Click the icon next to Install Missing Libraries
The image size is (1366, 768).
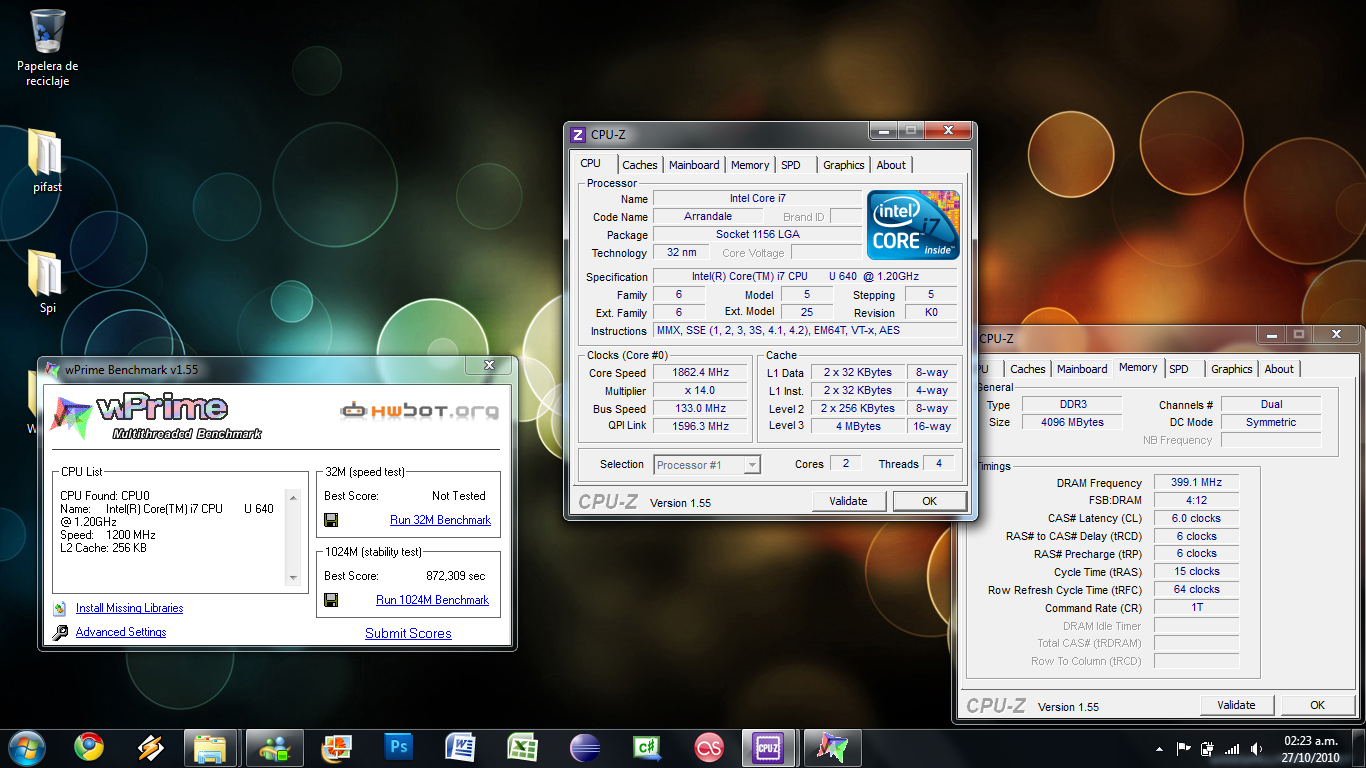[60, 608]
